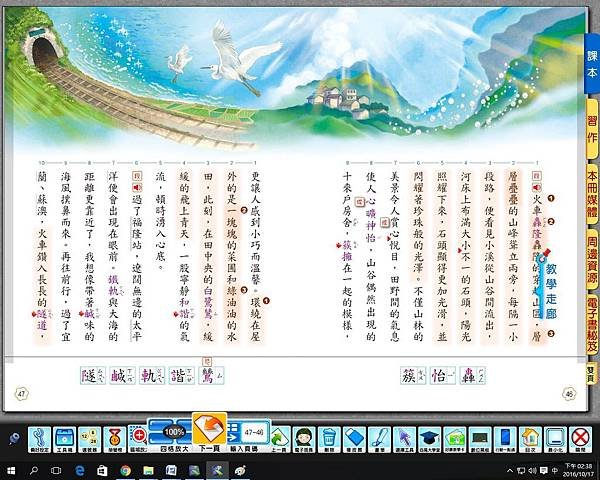600x480 pixels.
Task: Click the trash bin delete tool
Action: tap(329, 439)
